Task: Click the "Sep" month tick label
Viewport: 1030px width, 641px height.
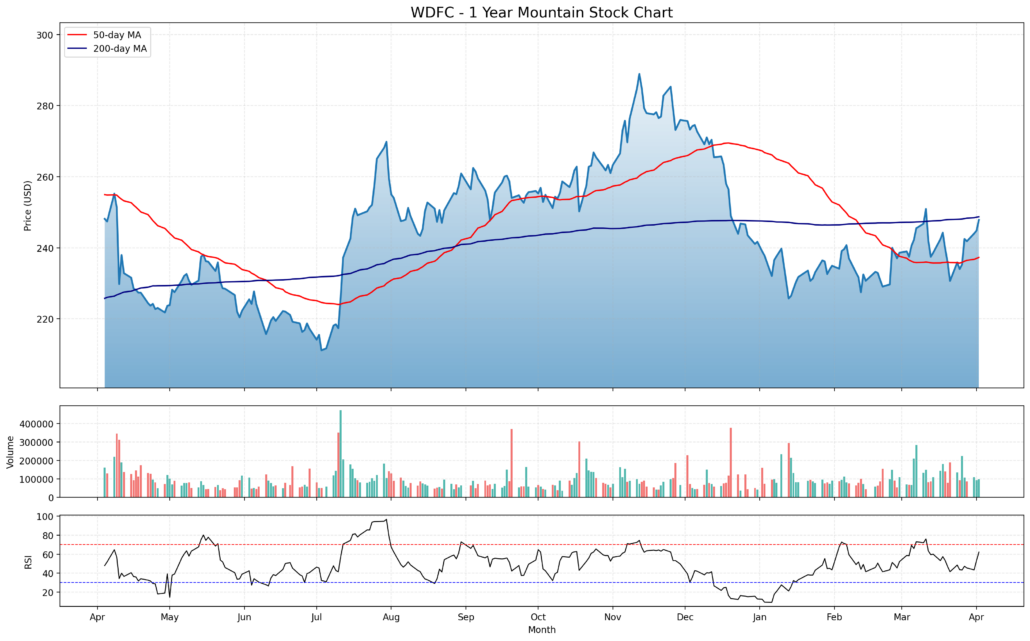Action: [466, 617]
